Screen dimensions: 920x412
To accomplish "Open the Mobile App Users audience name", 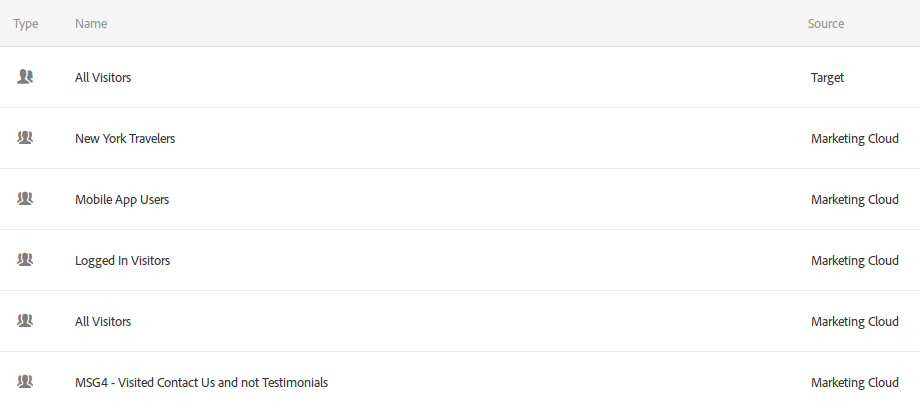I will pyautogui.click(x=122, y=200).
